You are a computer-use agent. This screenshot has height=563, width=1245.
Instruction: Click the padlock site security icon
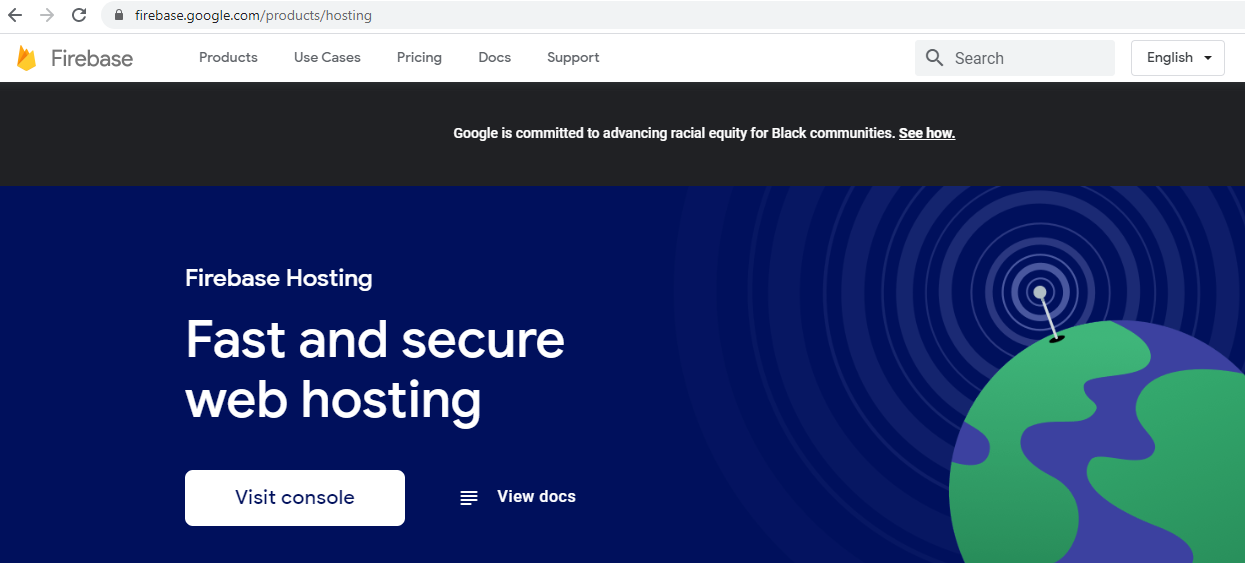pyautogui.click(x=119, y=15)
